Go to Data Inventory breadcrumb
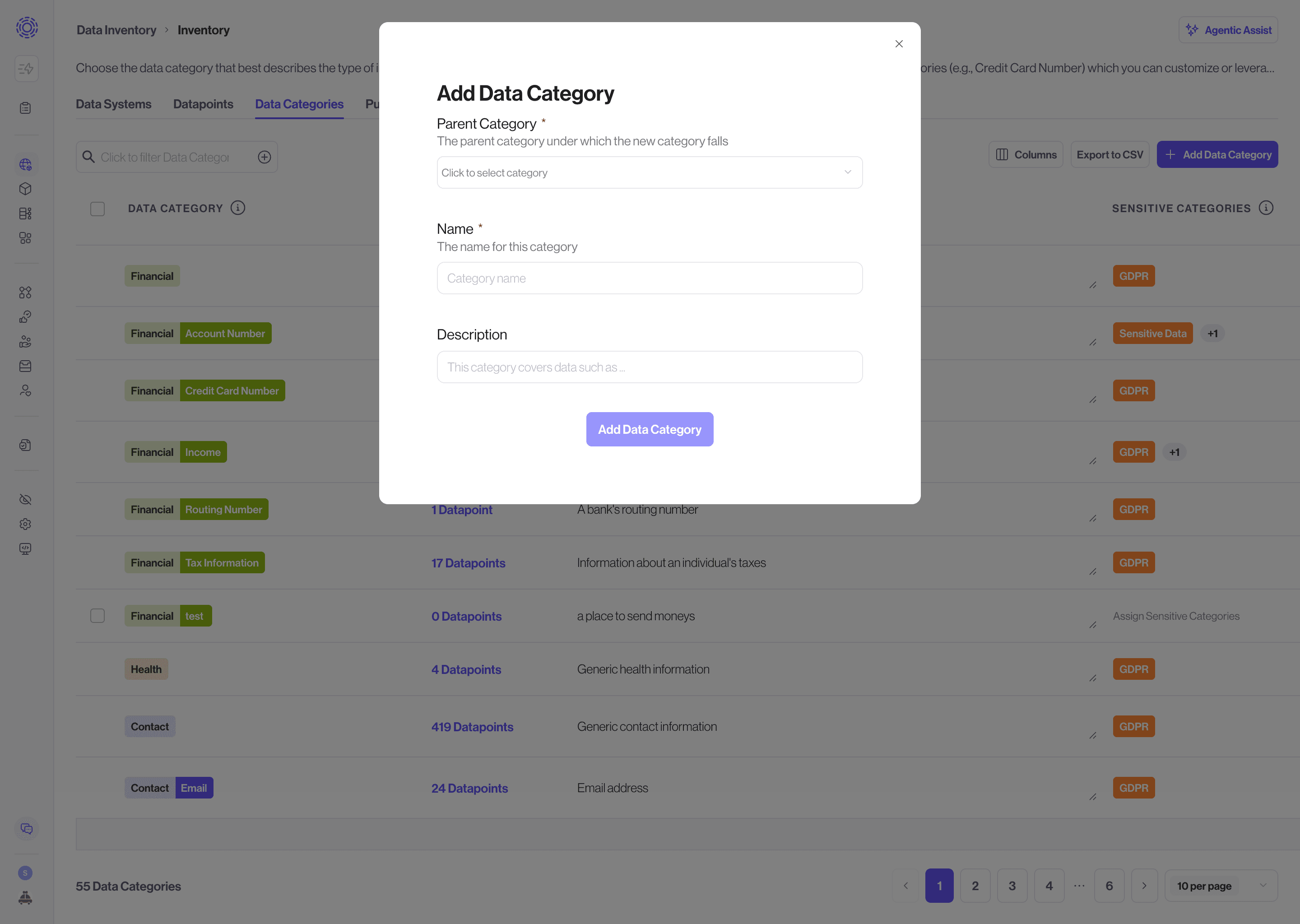Viewport: 1300px width, 924px height. pos(116,30)
